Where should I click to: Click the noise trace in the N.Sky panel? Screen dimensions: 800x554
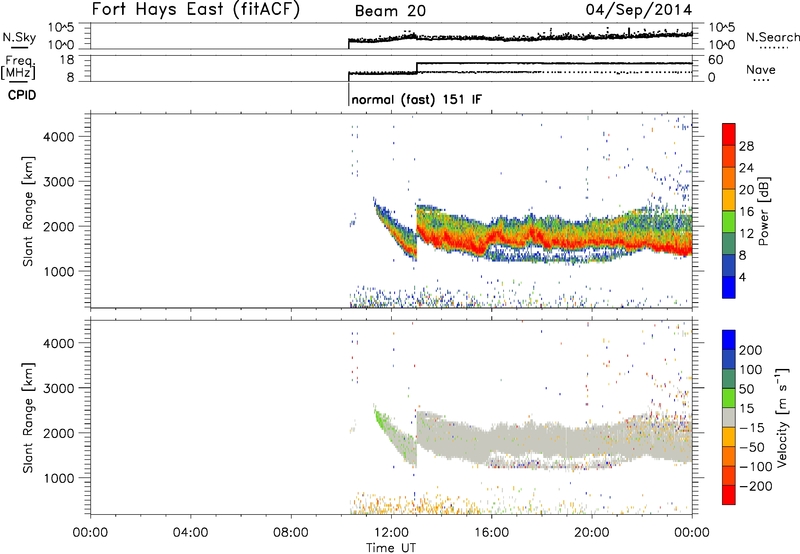coord(520,37)
